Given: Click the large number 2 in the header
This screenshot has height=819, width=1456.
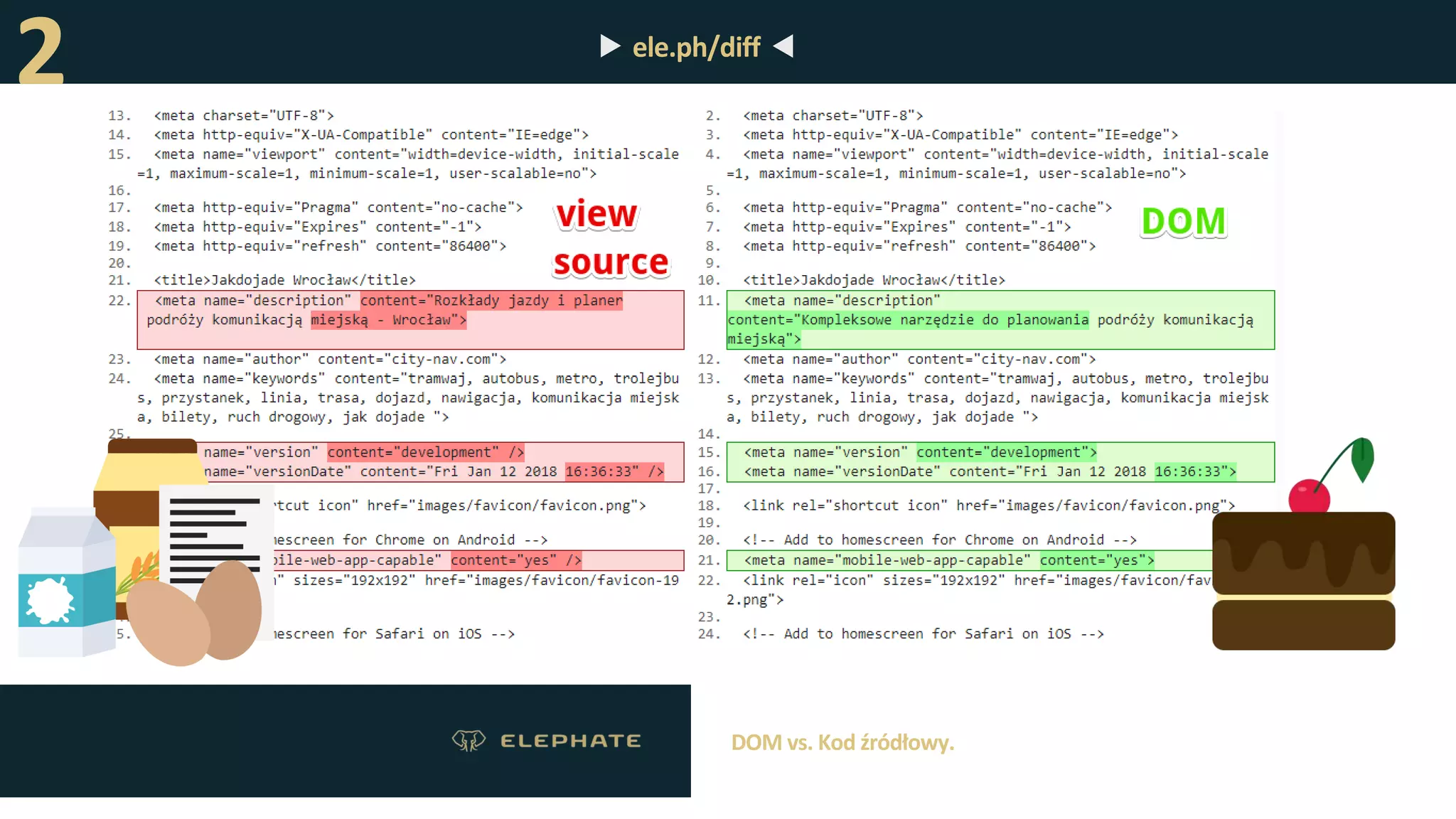Looking at the screenshot, I should click(x=41, y=50).
